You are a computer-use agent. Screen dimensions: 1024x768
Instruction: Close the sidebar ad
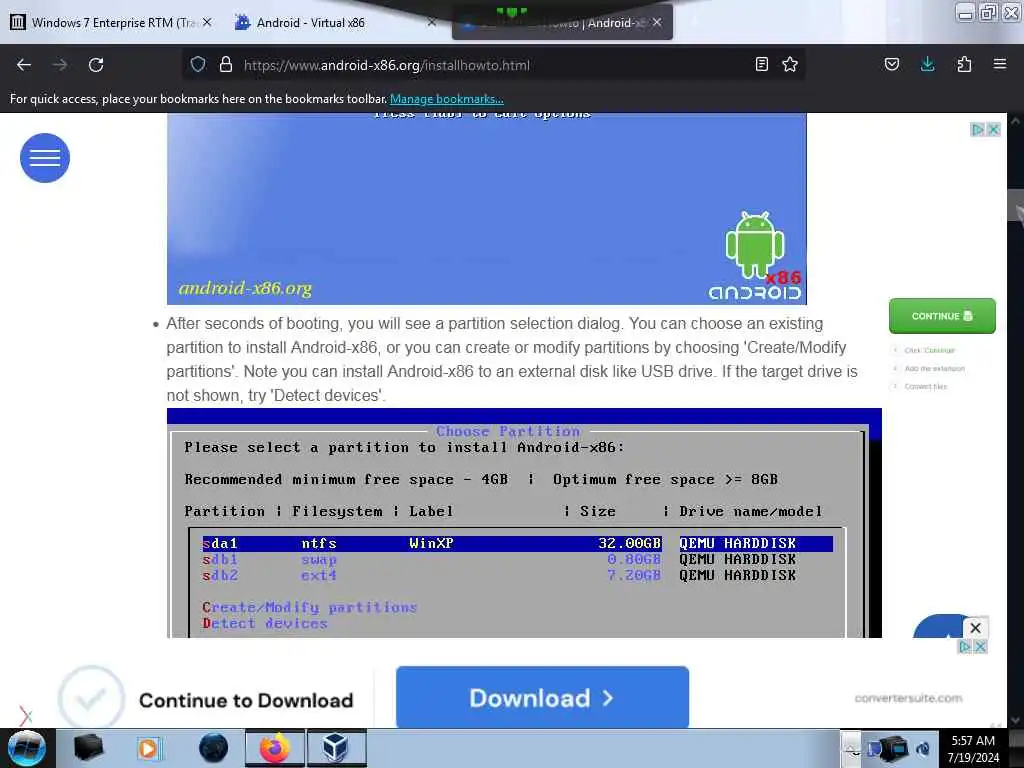coord(993,129)
